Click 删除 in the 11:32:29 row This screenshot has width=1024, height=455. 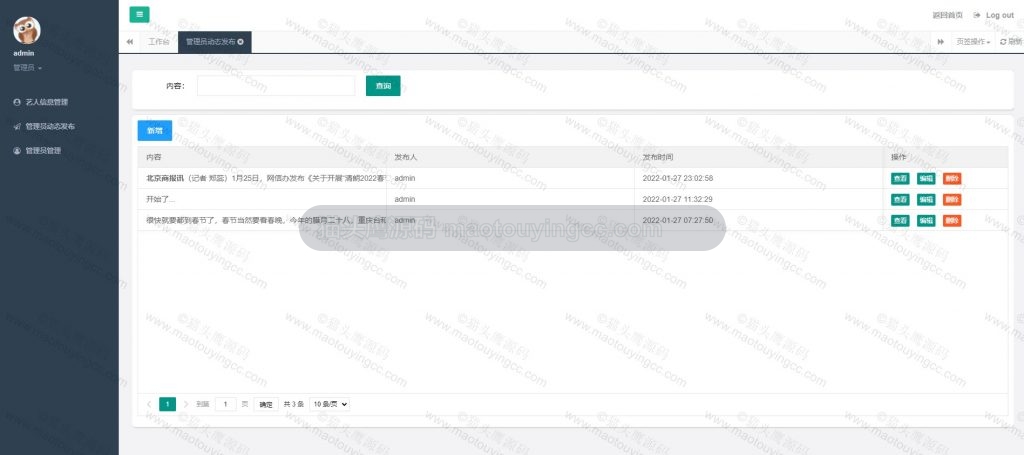952,199
